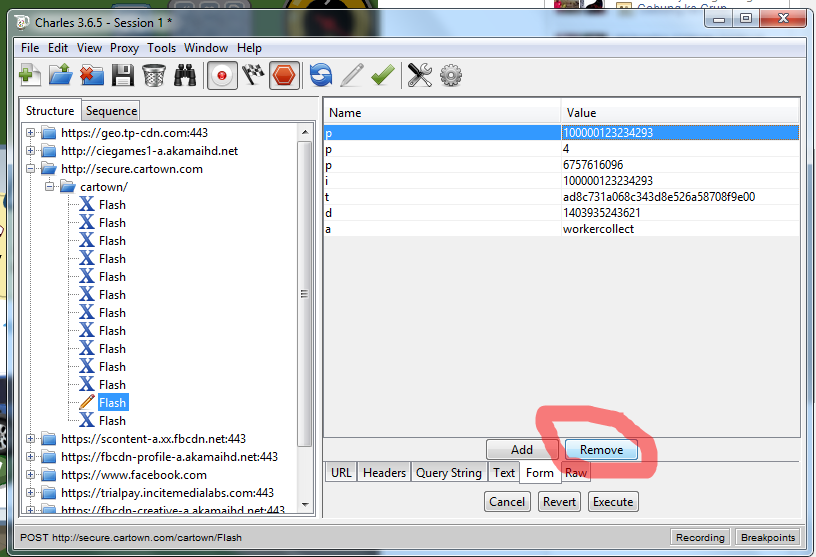816x557 pixels.
Task: Switch to the Raw tab
Action: tap(576, 473)
